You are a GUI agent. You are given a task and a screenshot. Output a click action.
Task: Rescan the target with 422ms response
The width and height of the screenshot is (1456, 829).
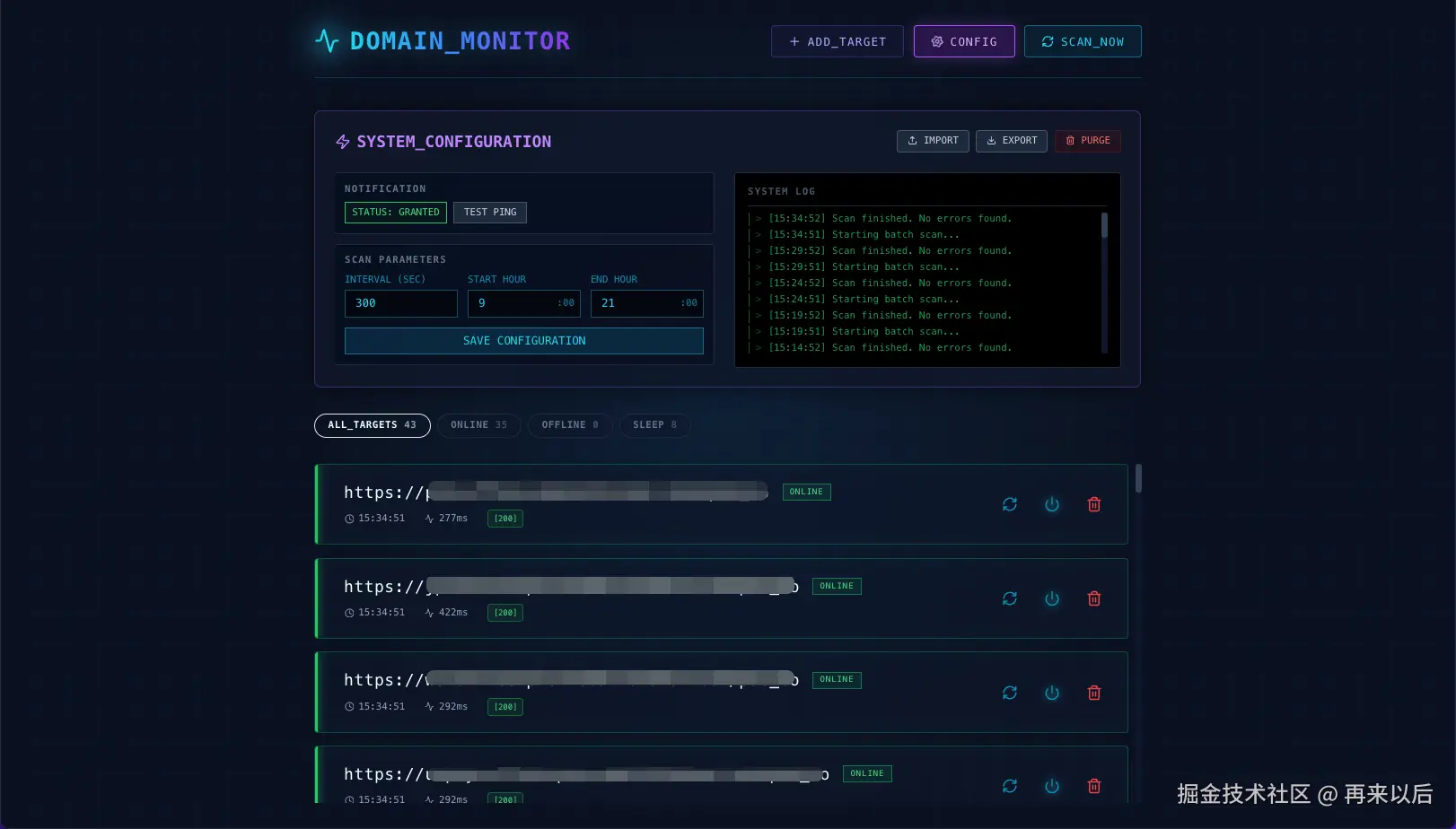pyautogui.click(x=1010, y=598)
